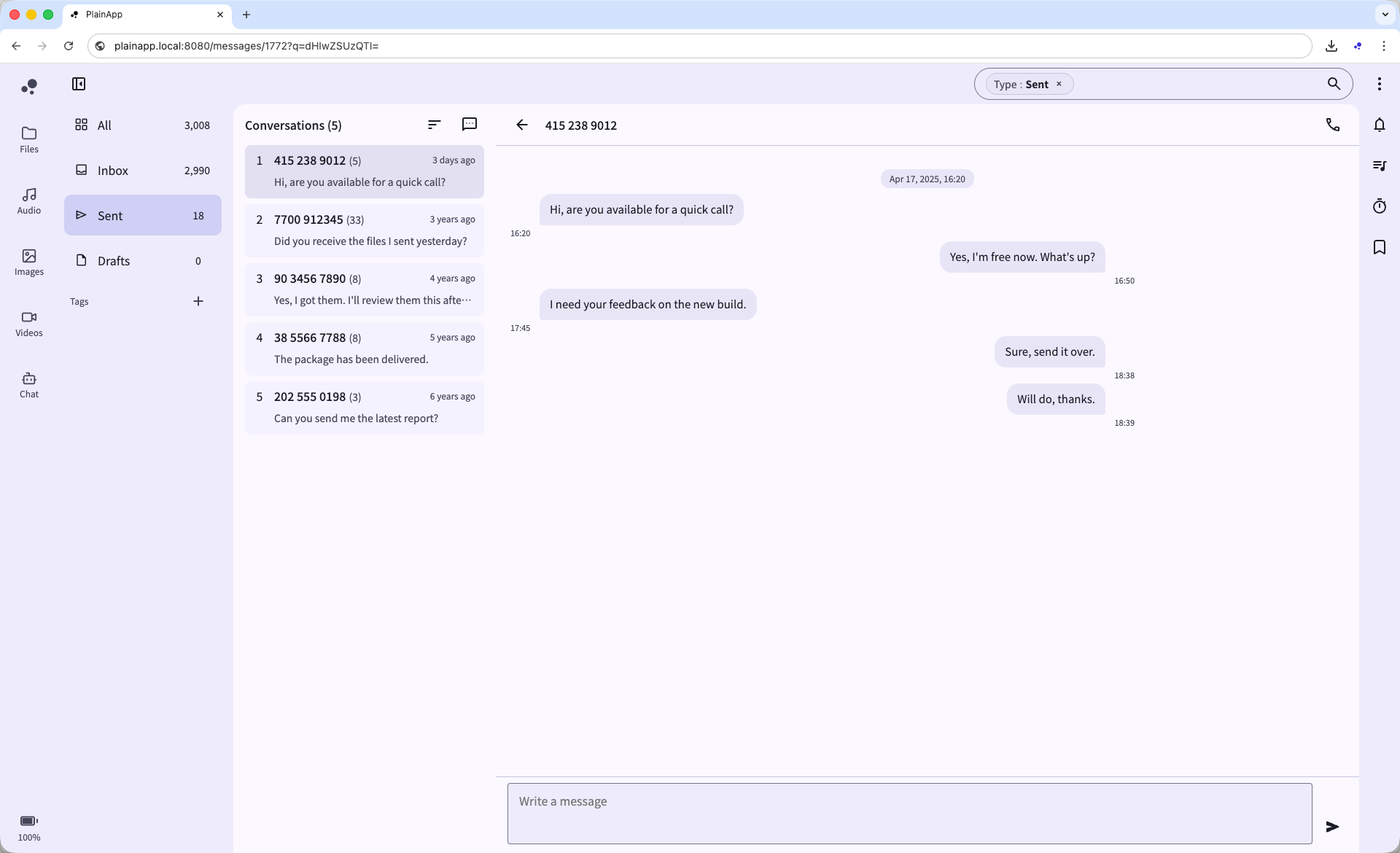Select the Sent folder
This screenshot has height=853, width=1400.
pyautogui.click(x=143, y=216)
